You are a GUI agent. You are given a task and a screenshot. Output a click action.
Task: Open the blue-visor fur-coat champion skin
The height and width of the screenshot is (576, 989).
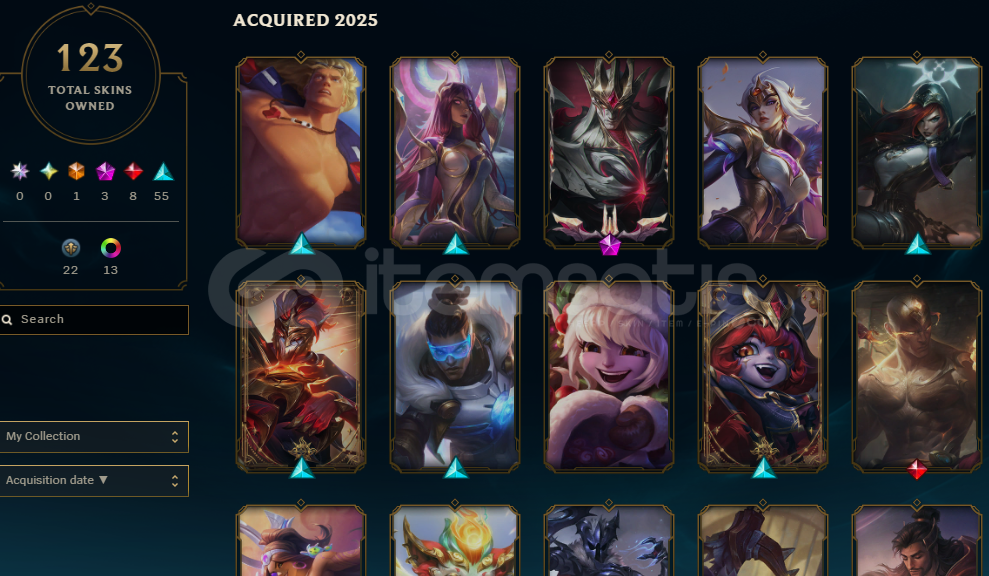click(x=455, y=376)
